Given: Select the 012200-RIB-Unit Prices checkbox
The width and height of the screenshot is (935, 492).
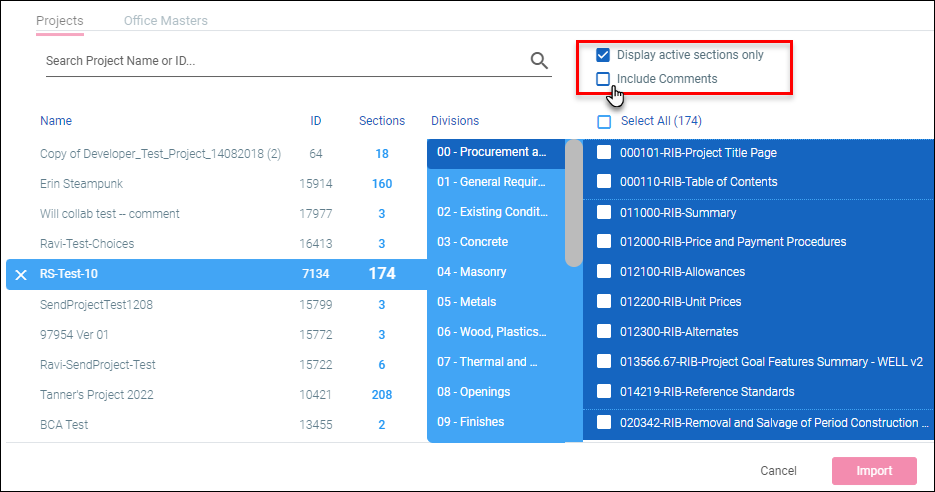Looking at the screenshot, I should tap(604, 301).
